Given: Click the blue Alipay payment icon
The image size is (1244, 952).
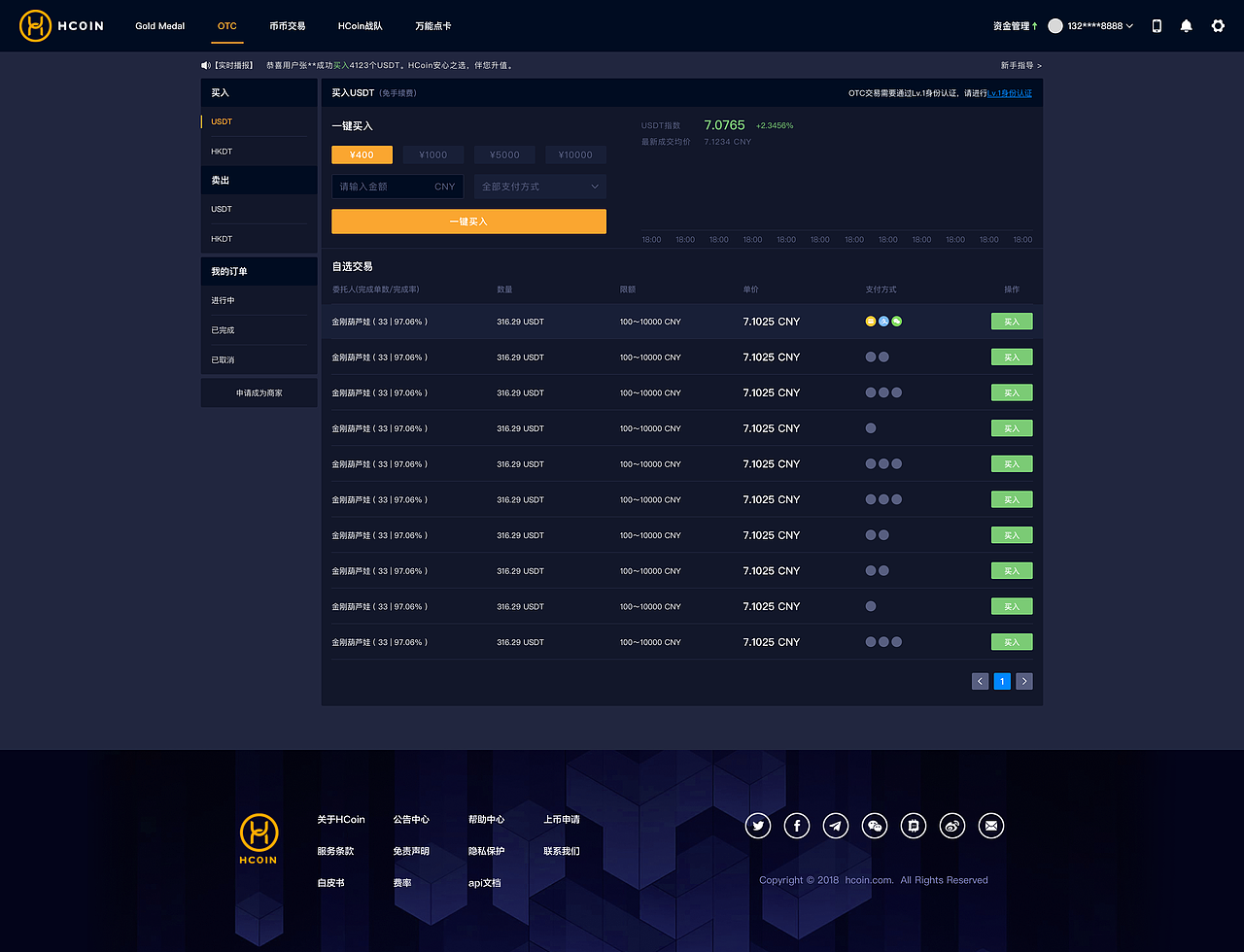Looking at the screenshot, I should pos(883,322).
